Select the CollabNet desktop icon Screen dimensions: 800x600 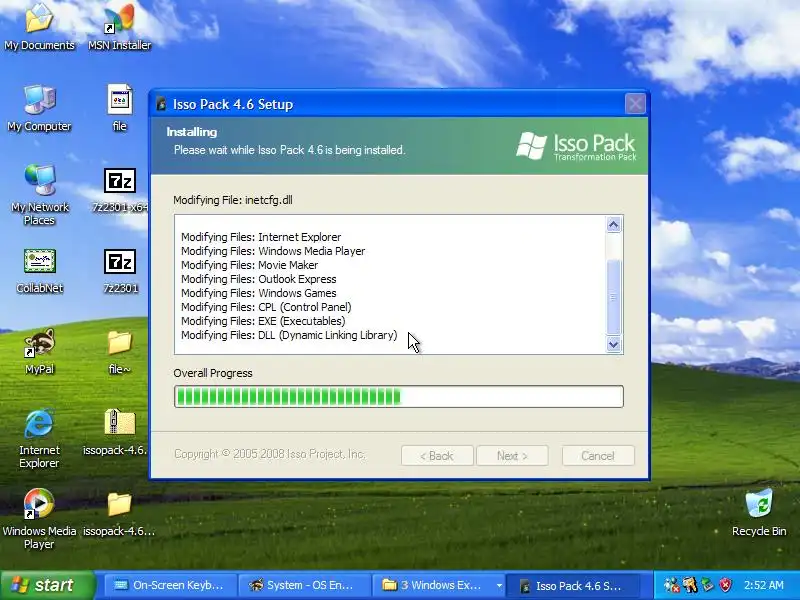tap(39, 270)
